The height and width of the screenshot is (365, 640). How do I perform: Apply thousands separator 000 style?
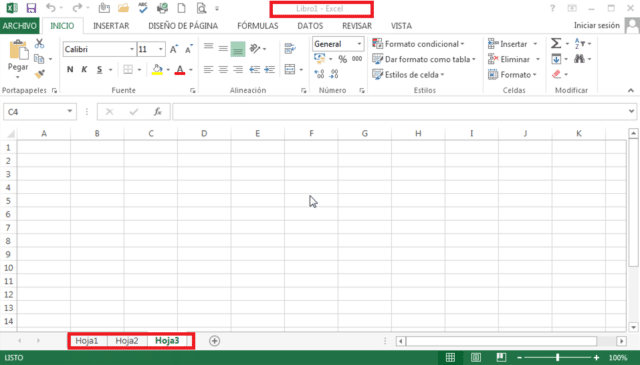[x=357, y=59]
